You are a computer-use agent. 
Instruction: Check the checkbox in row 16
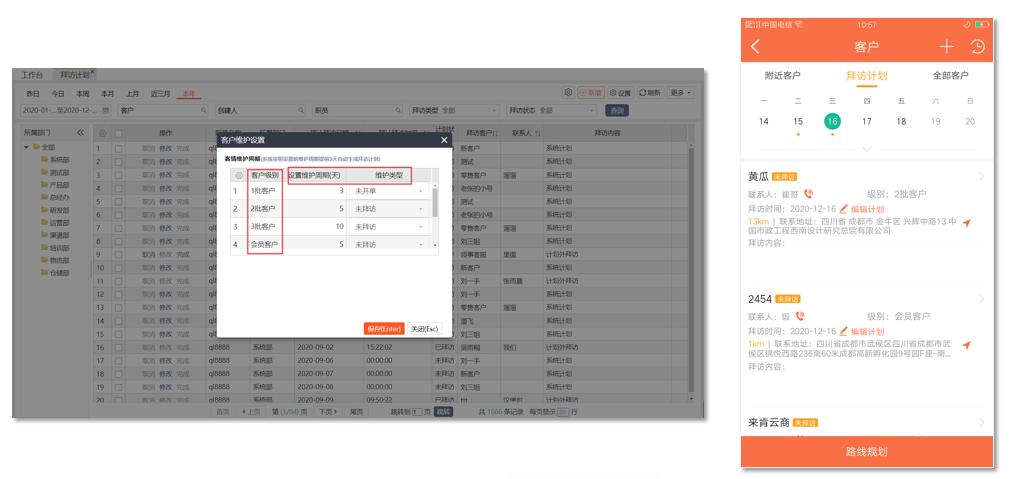click(118, 347)
